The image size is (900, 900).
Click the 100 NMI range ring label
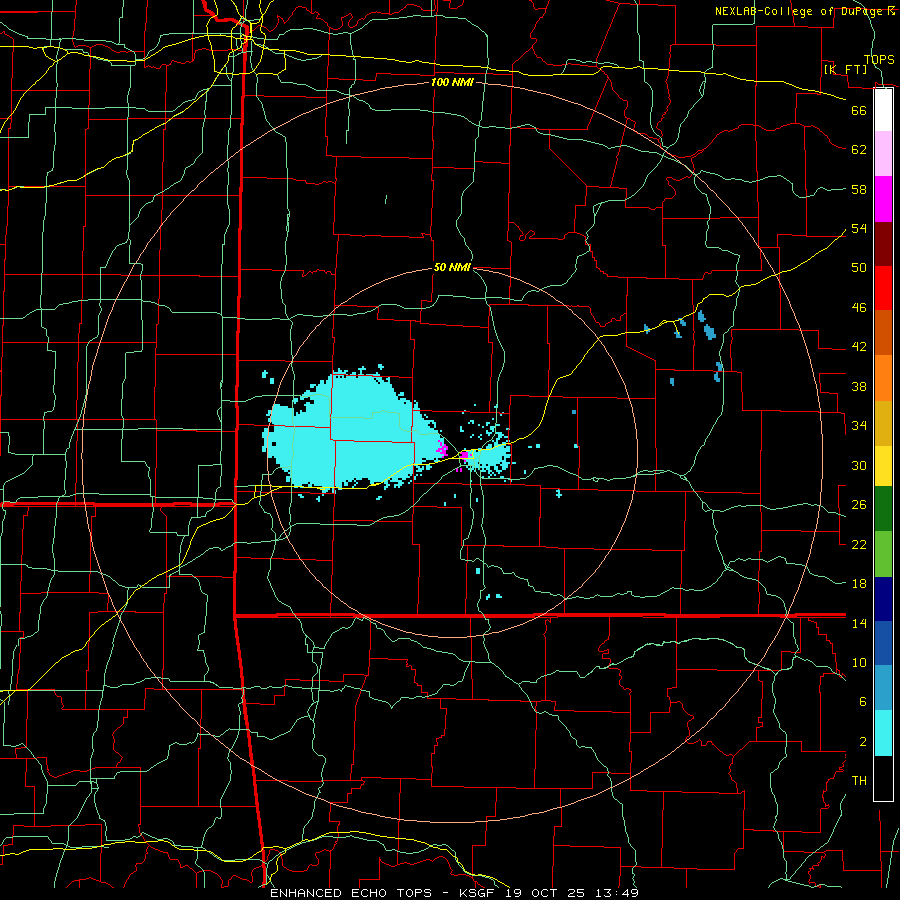[452, 82]
